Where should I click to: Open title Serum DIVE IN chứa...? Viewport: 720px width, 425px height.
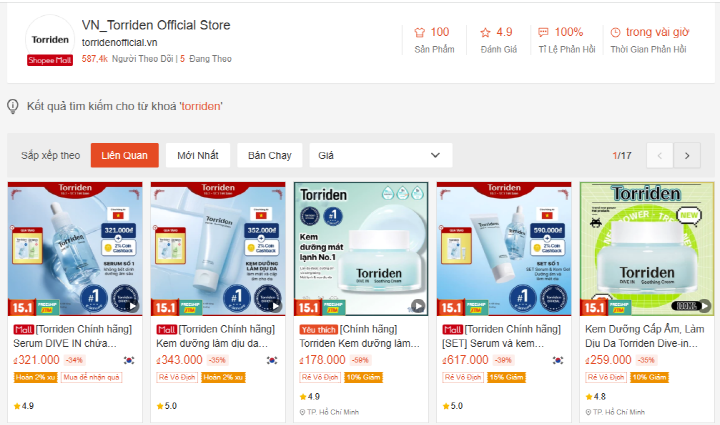(65, 343)
